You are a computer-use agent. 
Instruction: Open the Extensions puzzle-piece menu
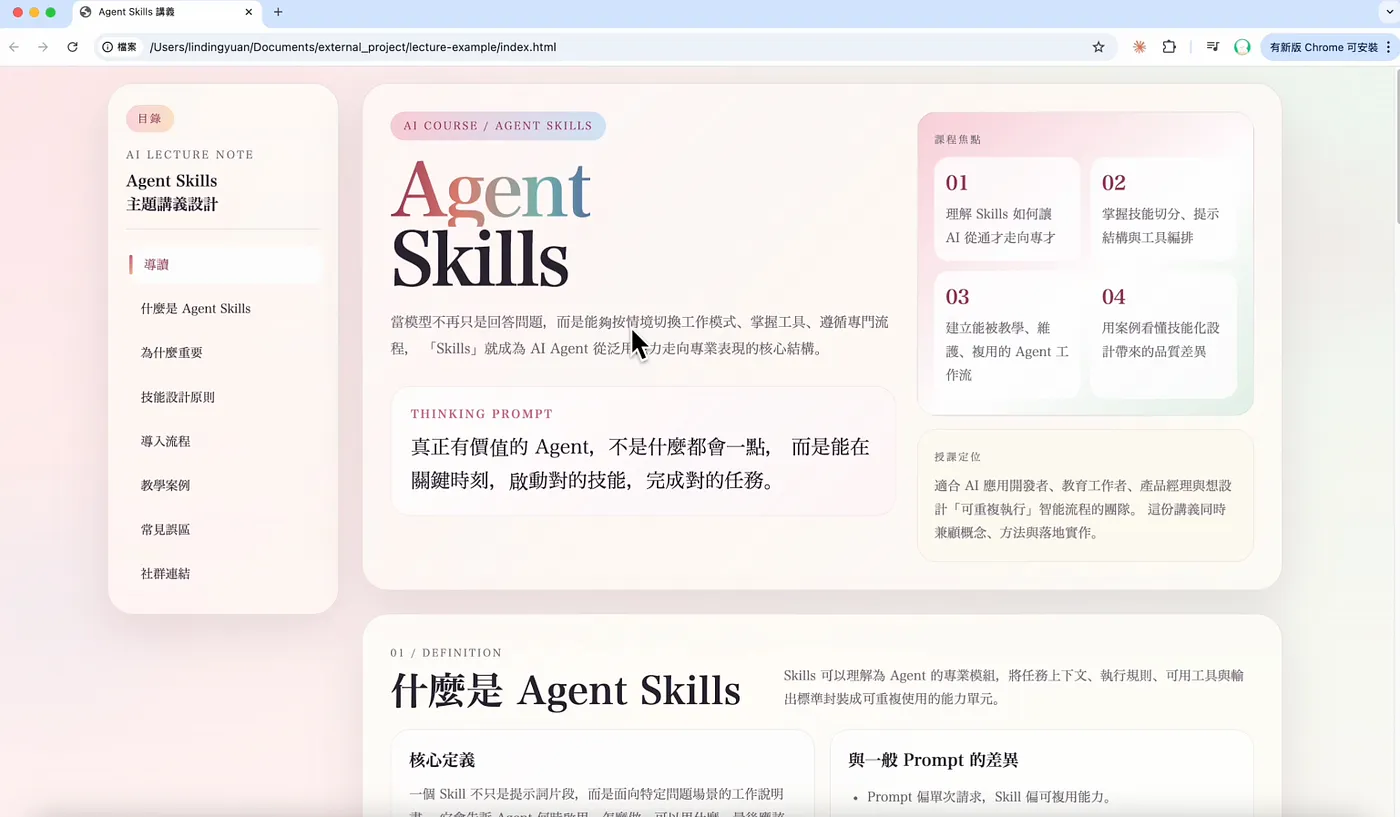click(1169, 47)
